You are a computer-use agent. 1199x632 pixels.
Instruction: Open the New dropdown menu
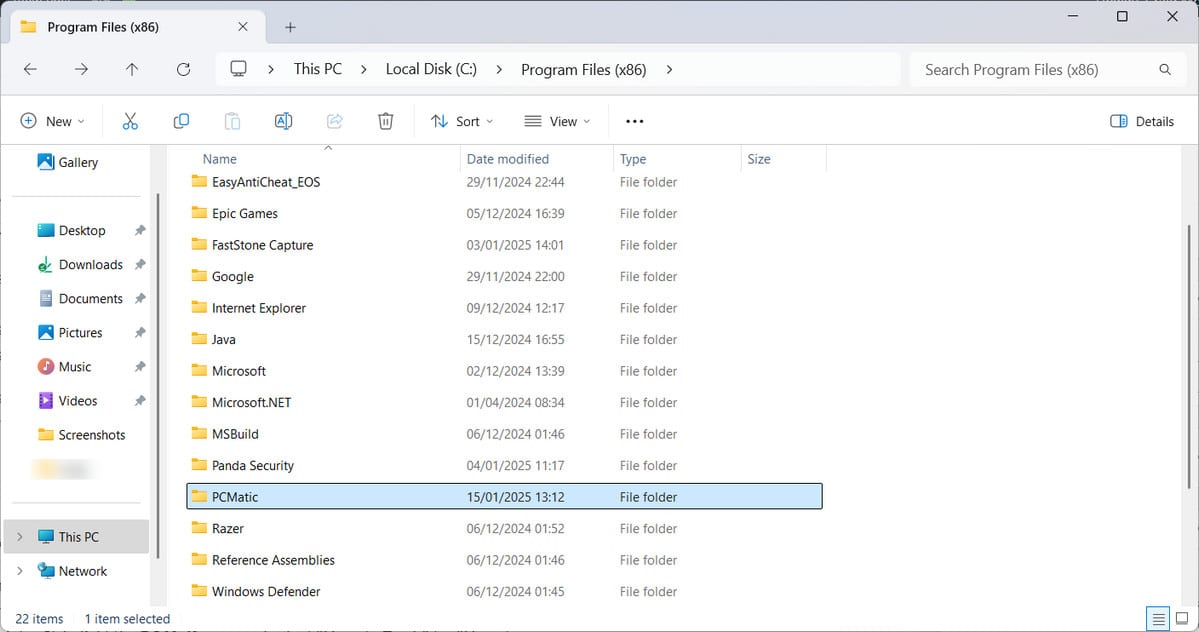coord(52,121)
